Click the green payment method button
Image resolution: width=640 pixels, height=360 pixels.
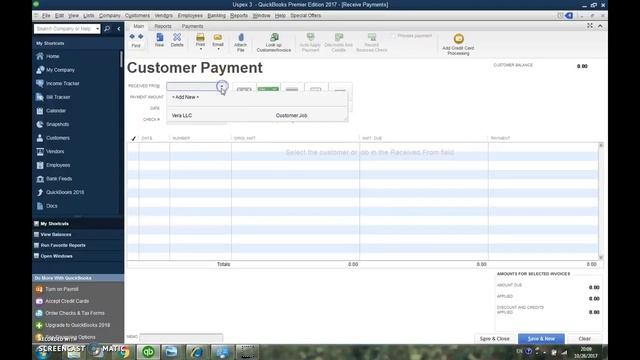pos(268,89)
